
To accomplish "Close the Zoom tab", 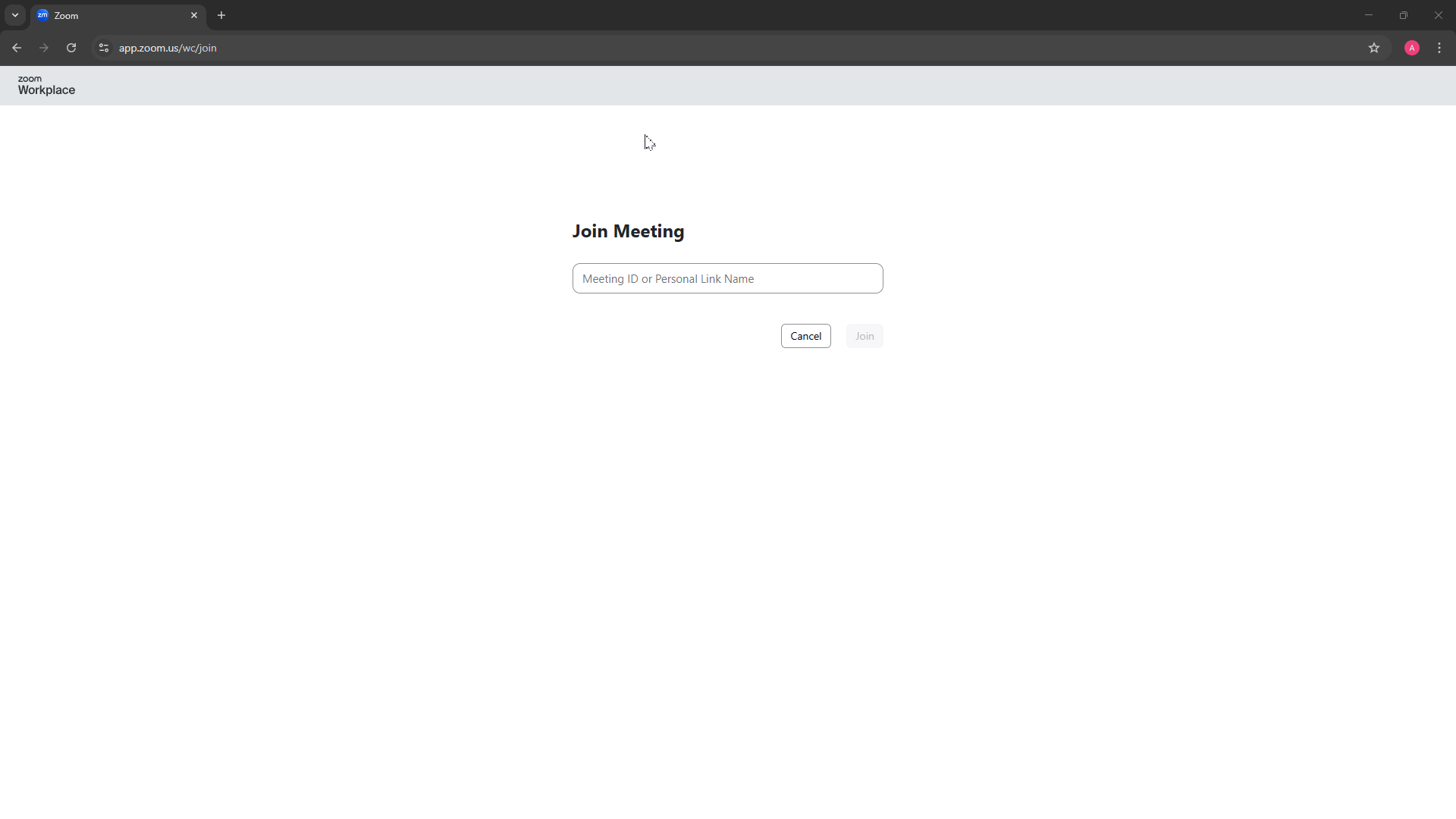I will pos(194,15).
